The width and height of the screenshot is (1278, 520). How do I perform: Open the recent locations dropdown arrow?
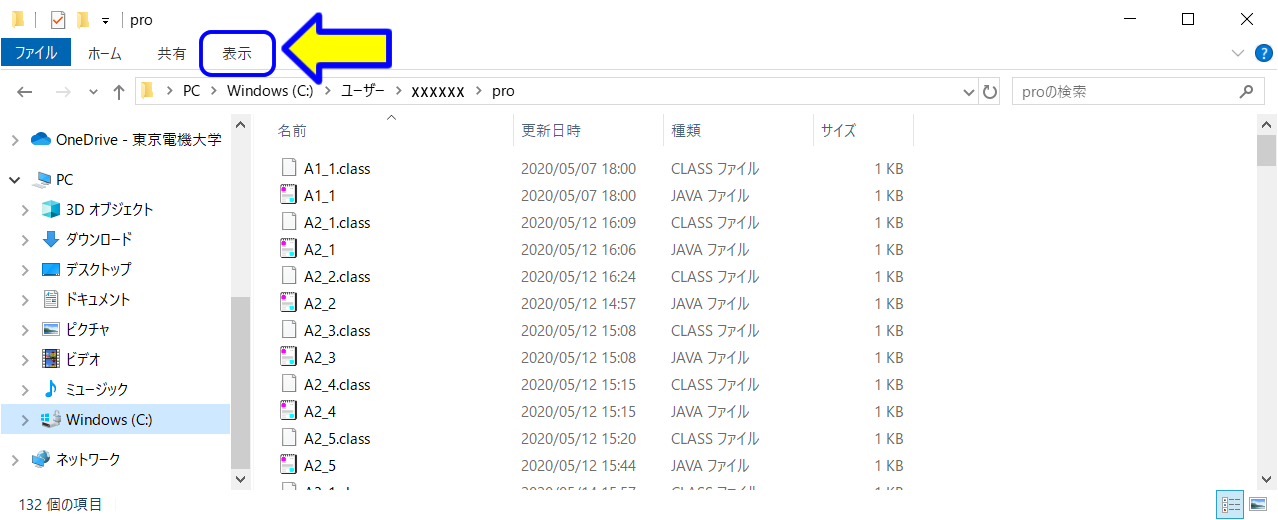tap(93, 92)
